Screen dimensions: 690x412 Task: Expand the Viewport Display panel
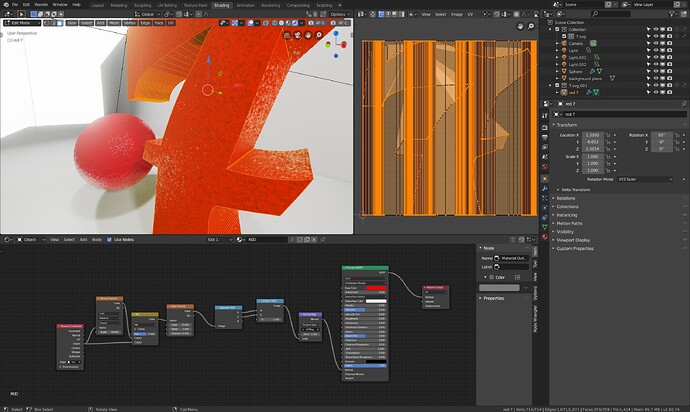coord(573,240)
